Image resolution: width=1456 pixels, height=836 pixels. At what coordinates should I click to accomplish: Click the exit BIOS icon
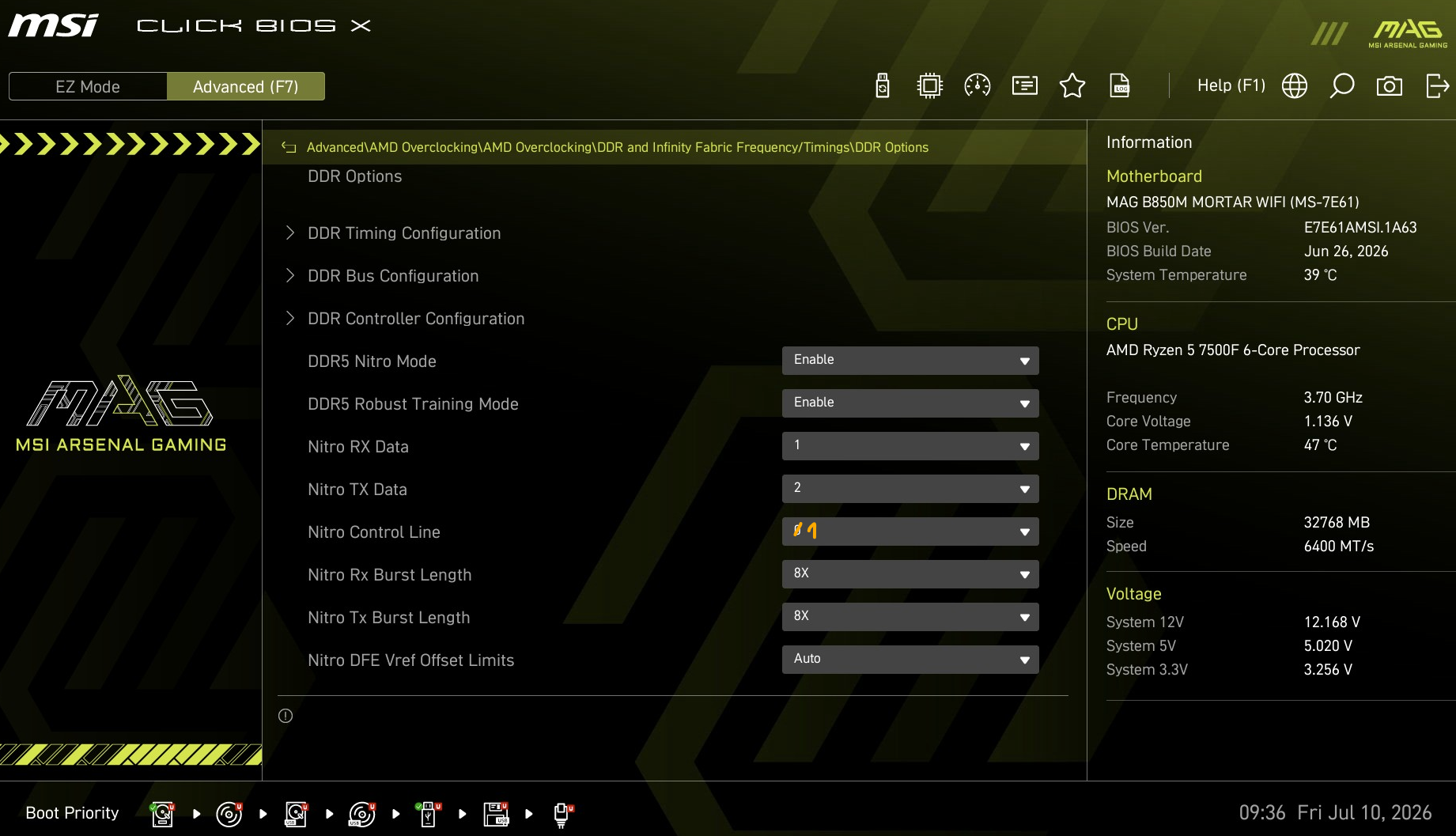point(1437,85)
